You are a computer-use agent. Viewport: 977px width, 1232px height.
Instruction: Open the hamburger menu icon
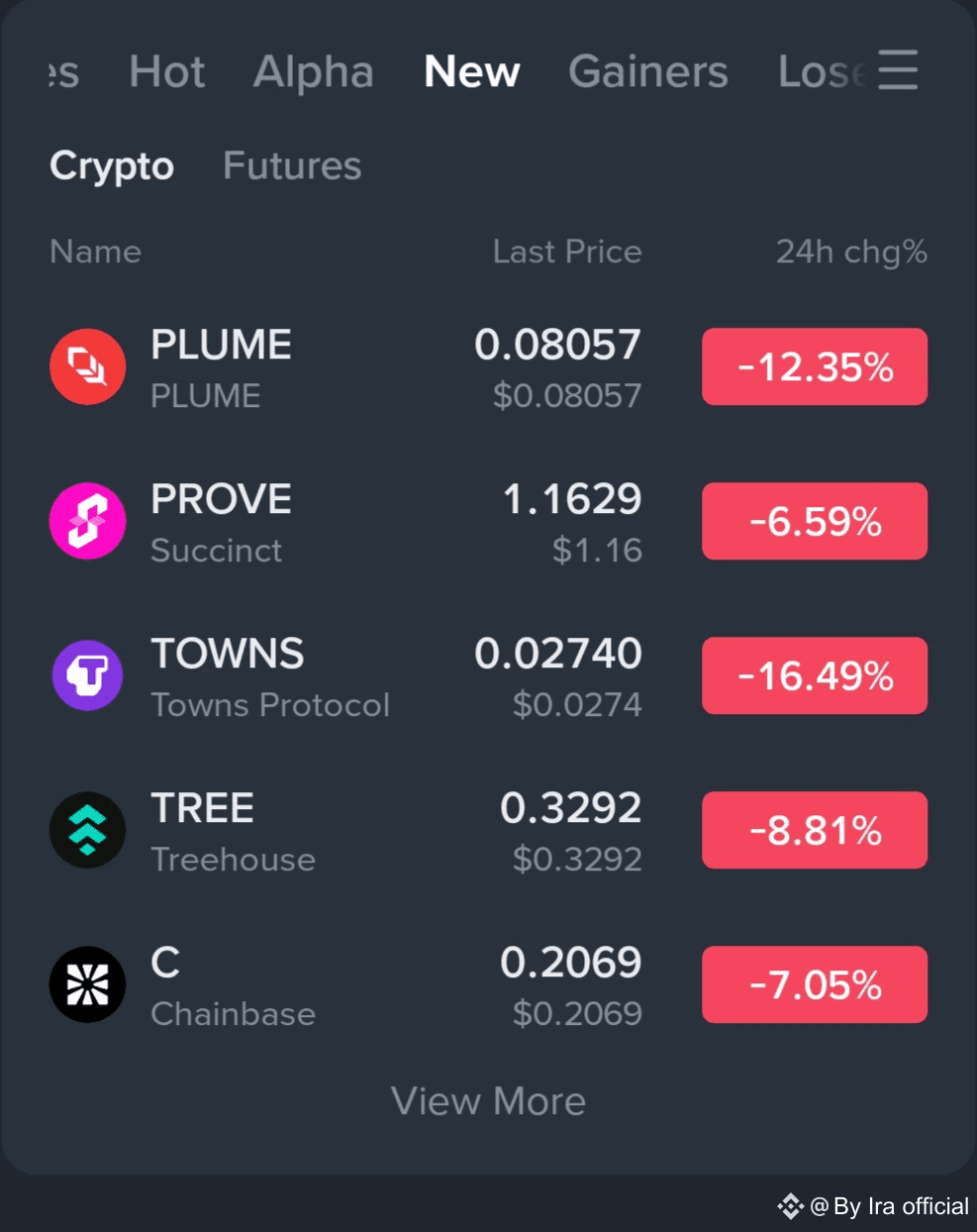pos(898,70)
